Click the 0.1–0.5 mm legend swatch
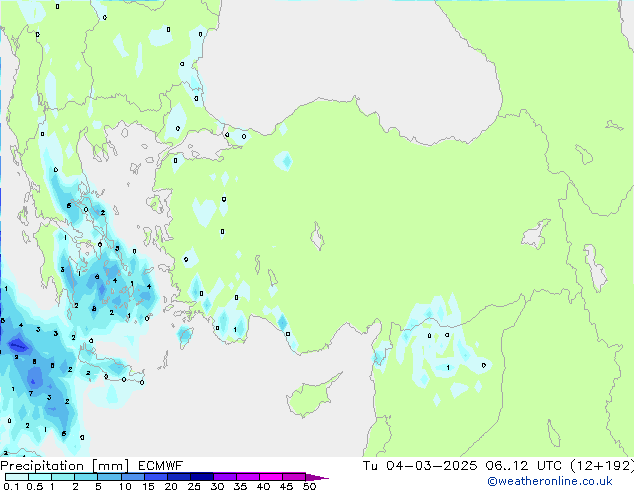Viewport: 634px width, 490px height. pyautogui.click(x=17, y=477)
